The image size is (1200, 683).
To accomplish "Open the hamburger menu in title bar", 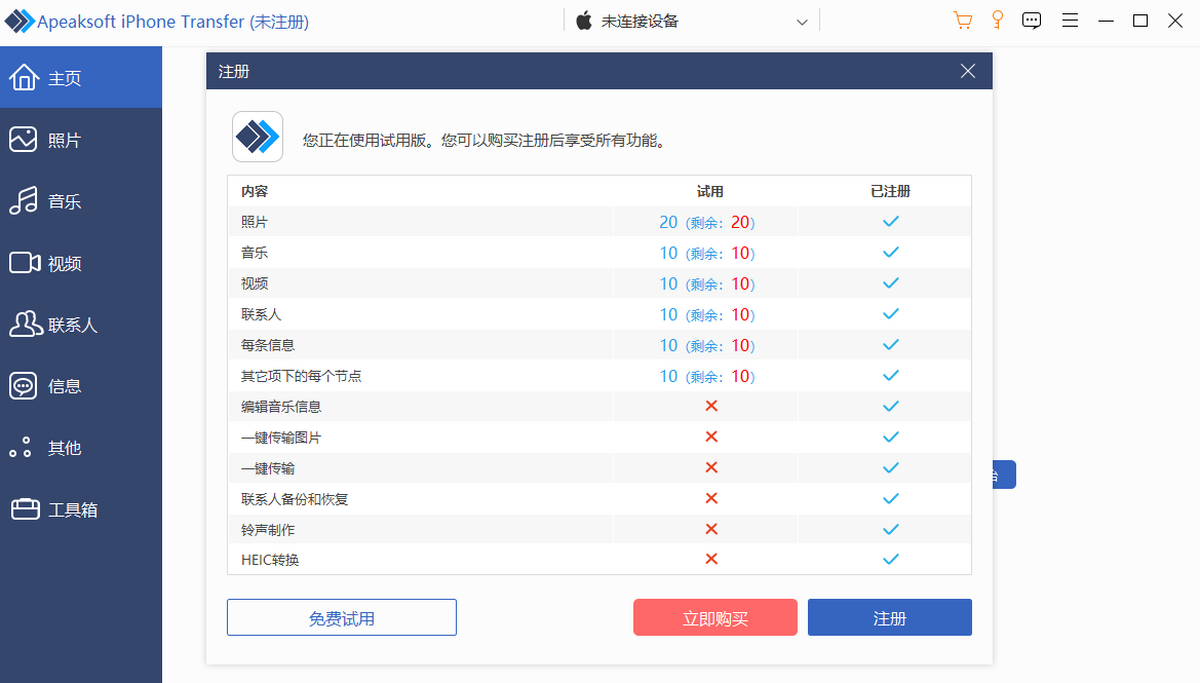I will [1069, 21].
